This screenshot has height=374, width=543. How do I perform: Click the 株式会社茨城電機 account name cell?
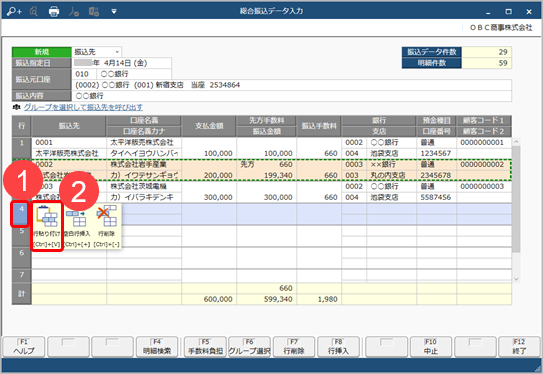click(x=144, y=186)
